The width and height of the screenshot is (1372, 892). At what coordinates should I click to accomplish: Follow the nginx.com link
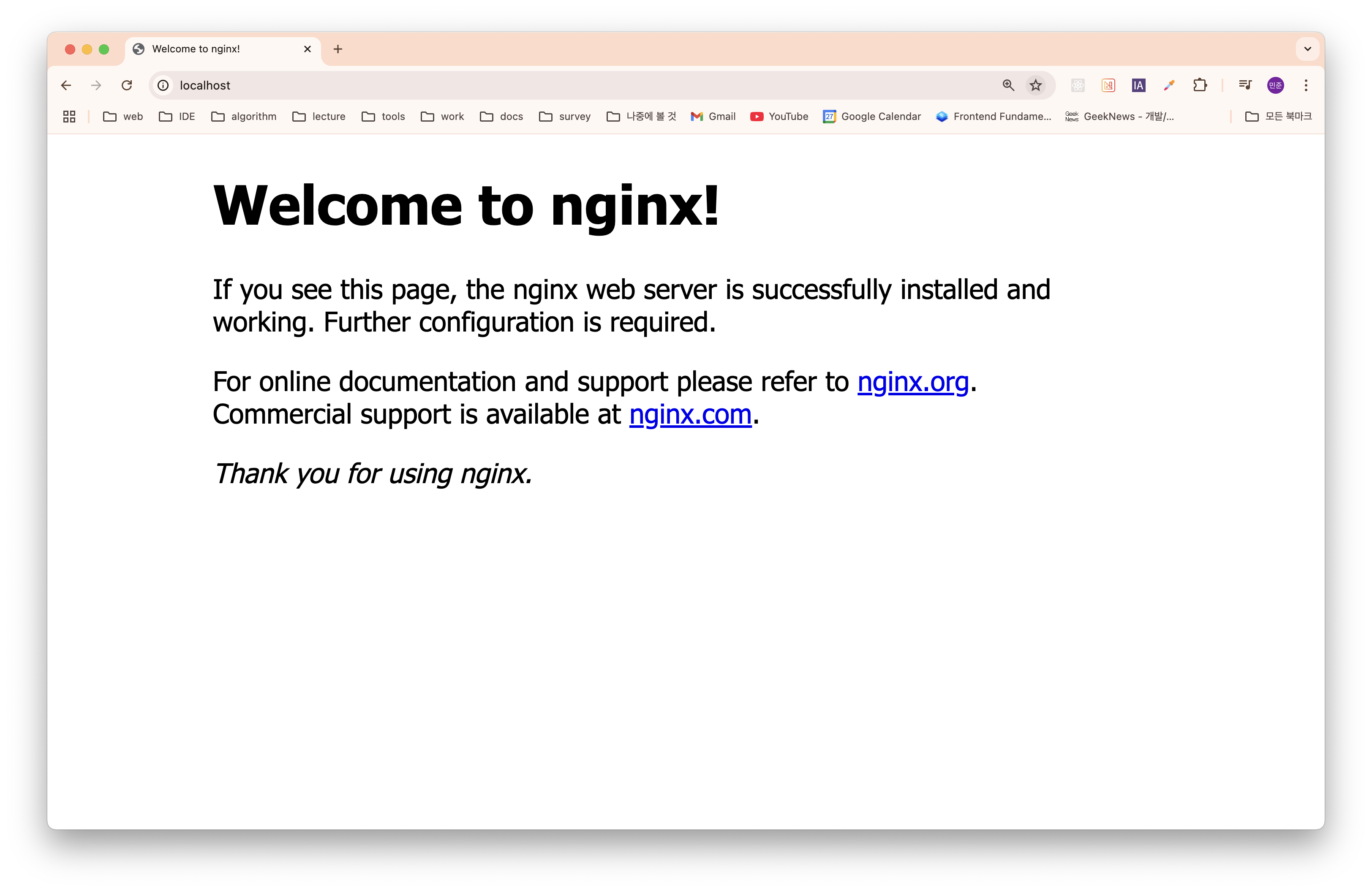(690, 414)
